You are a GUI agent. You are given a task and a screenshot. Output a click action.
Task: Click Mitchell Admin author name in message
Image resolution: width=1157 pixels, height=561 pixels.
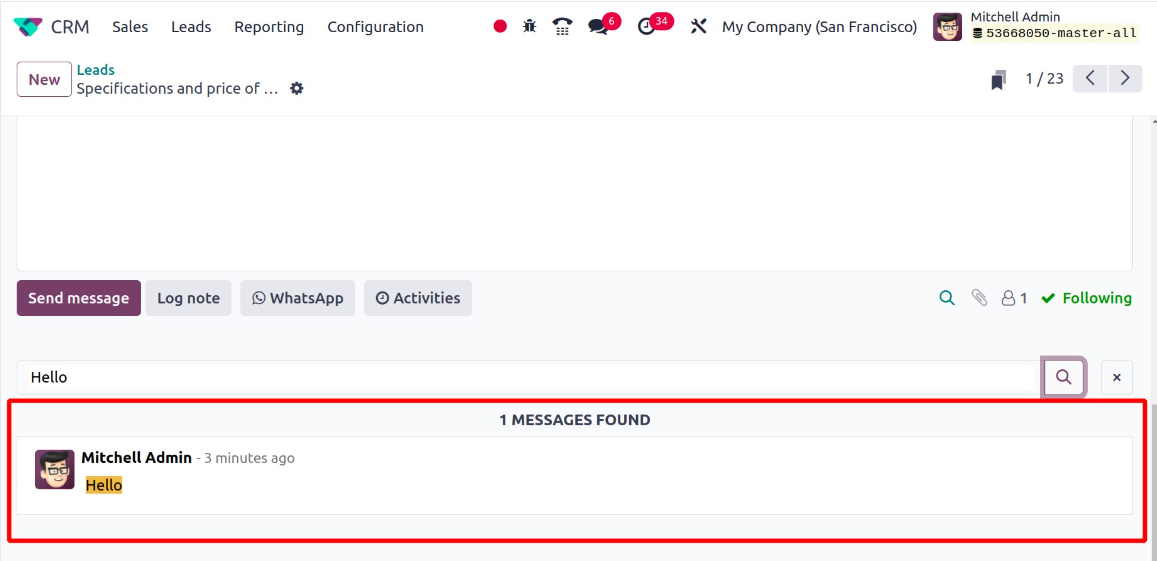(137, 458)
